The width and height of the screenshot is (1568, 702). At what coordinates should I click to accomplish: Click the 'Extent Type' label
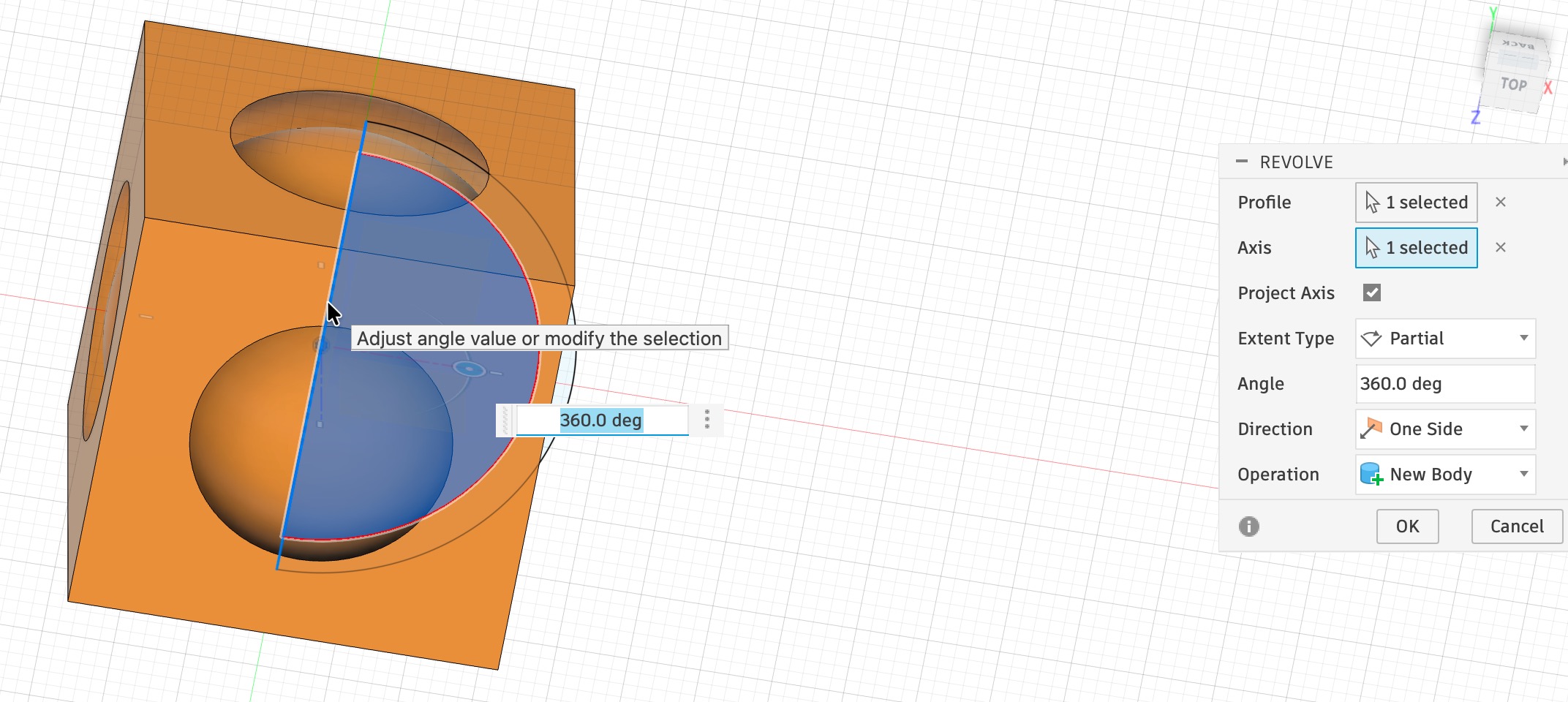[1286, 339]
